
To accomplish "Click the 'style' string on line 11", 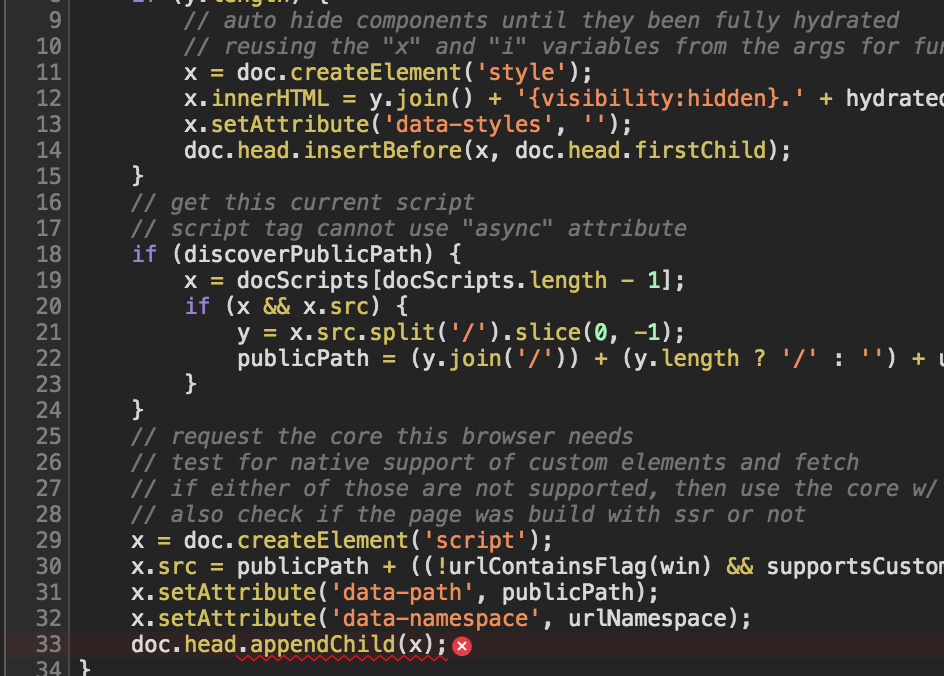I will pyautogui.click(x=521, y=72).
